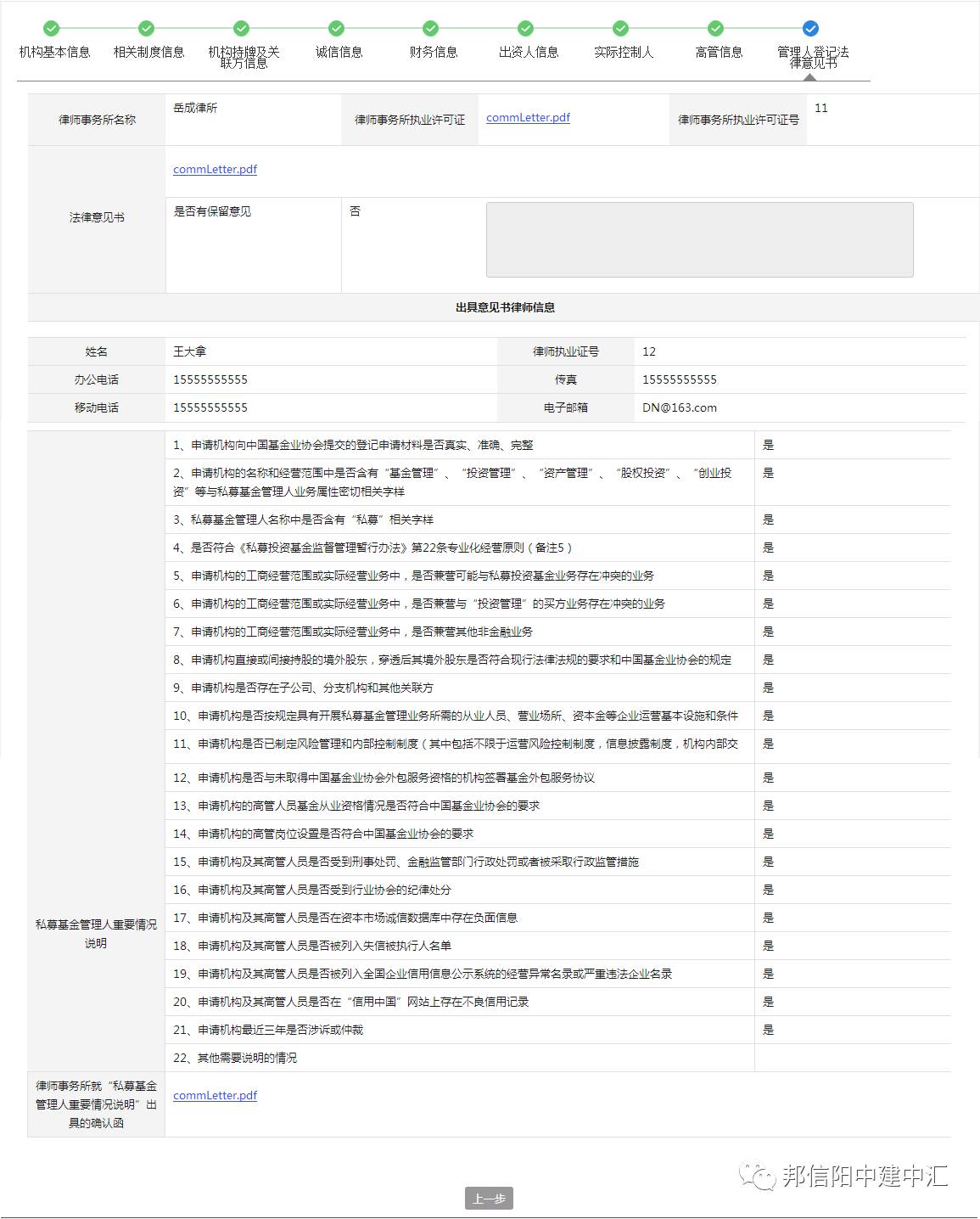
Task: Click the 出资人信息 step checkmark icon
Action: (526, 28)
